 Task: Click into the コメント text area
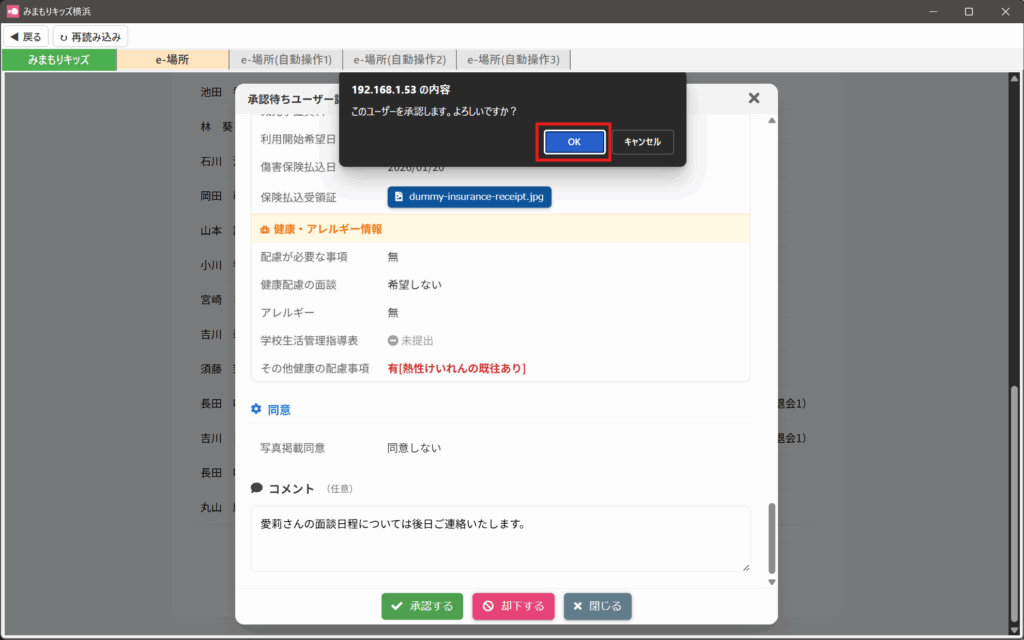tap(499, 538)
